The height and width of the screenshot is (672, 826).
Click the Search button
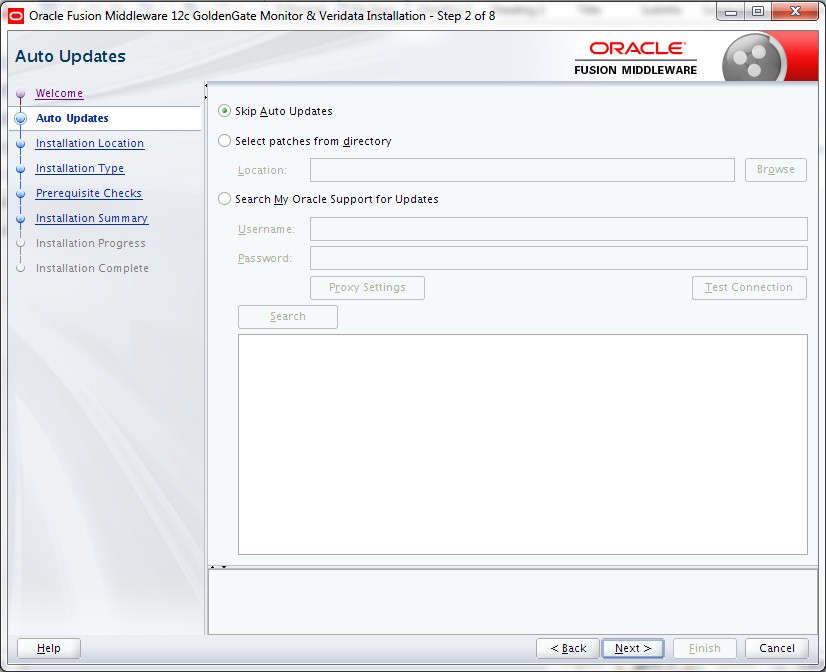click(x=288, y=317)
